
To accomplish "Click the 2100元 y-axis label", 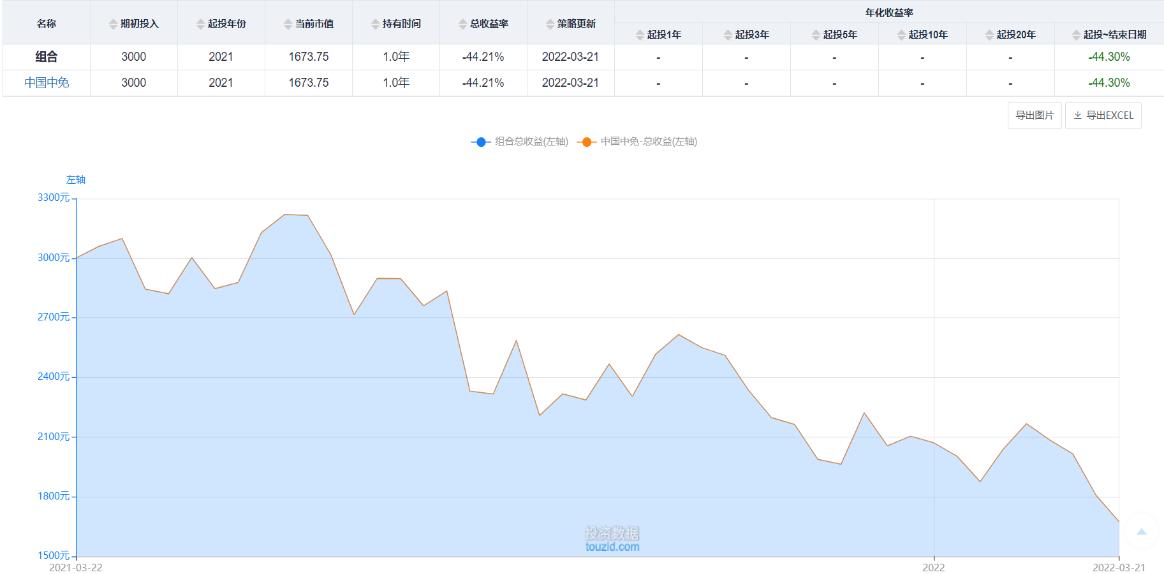I will coord(53,437).
